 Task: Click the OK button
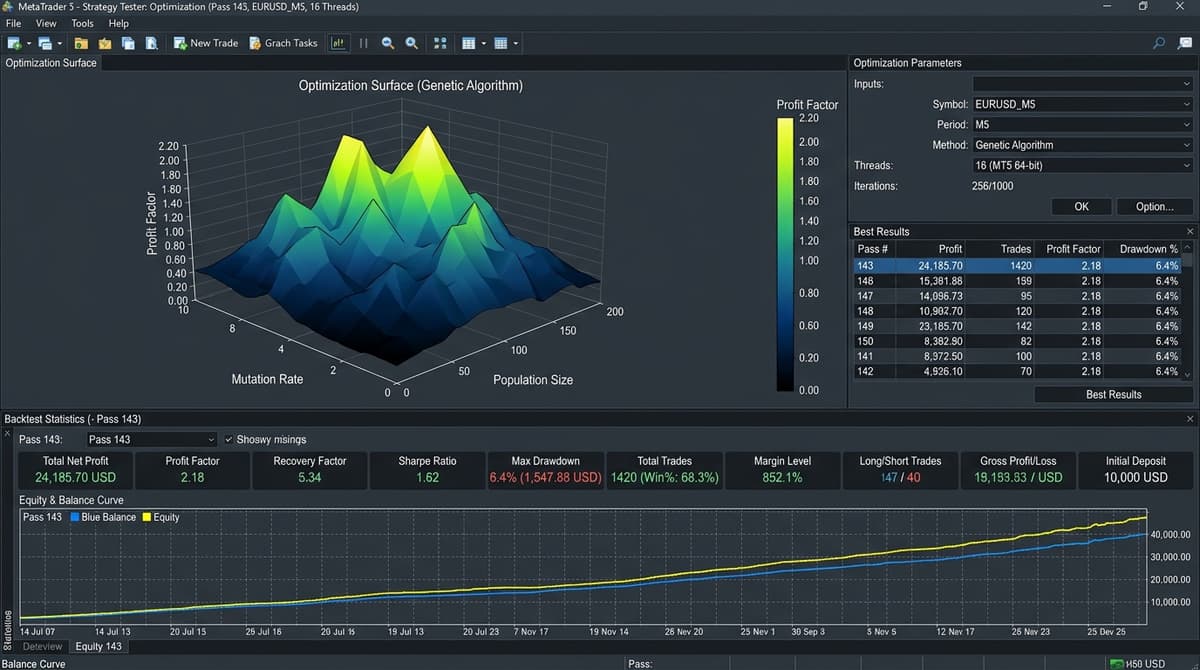(1081, 207)
